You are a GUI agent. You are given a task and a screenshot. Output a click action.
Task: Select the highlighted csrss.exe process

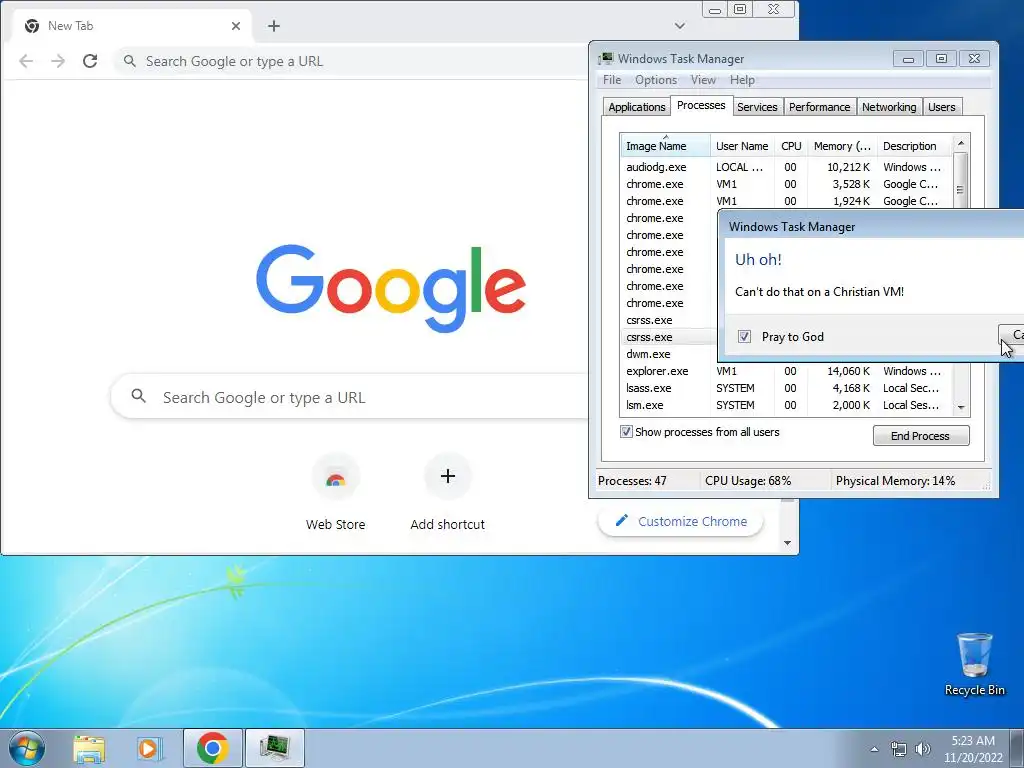pos(668,337)
